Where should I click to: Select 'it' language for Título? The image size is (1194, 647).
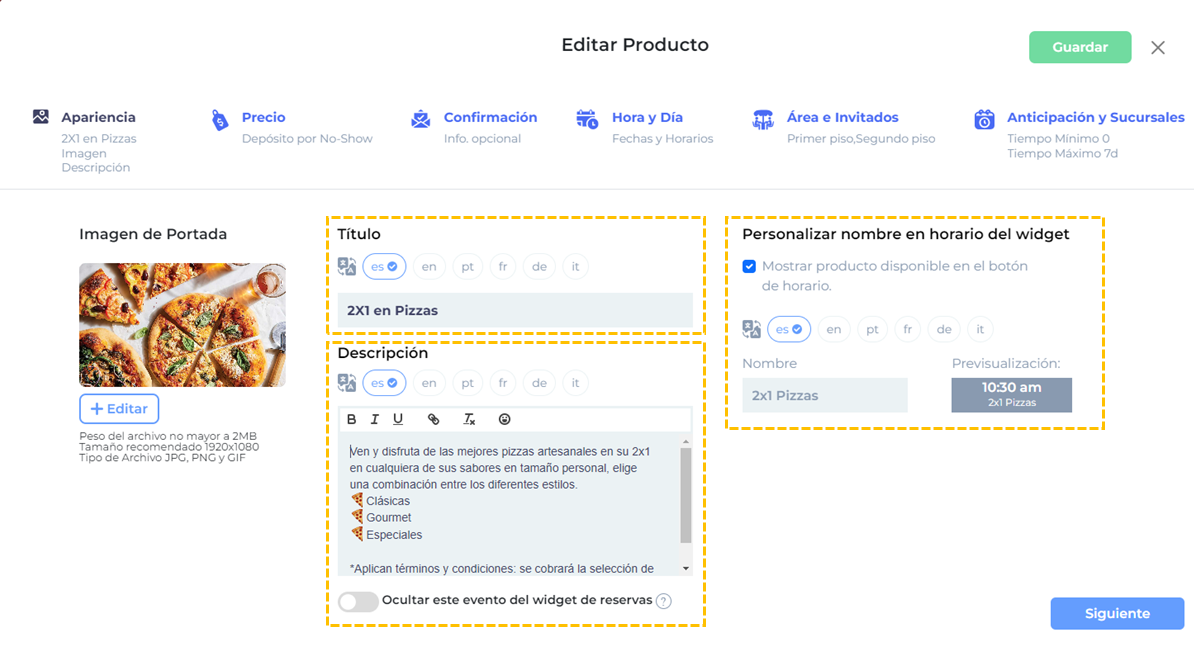click(x=575, y=266)
